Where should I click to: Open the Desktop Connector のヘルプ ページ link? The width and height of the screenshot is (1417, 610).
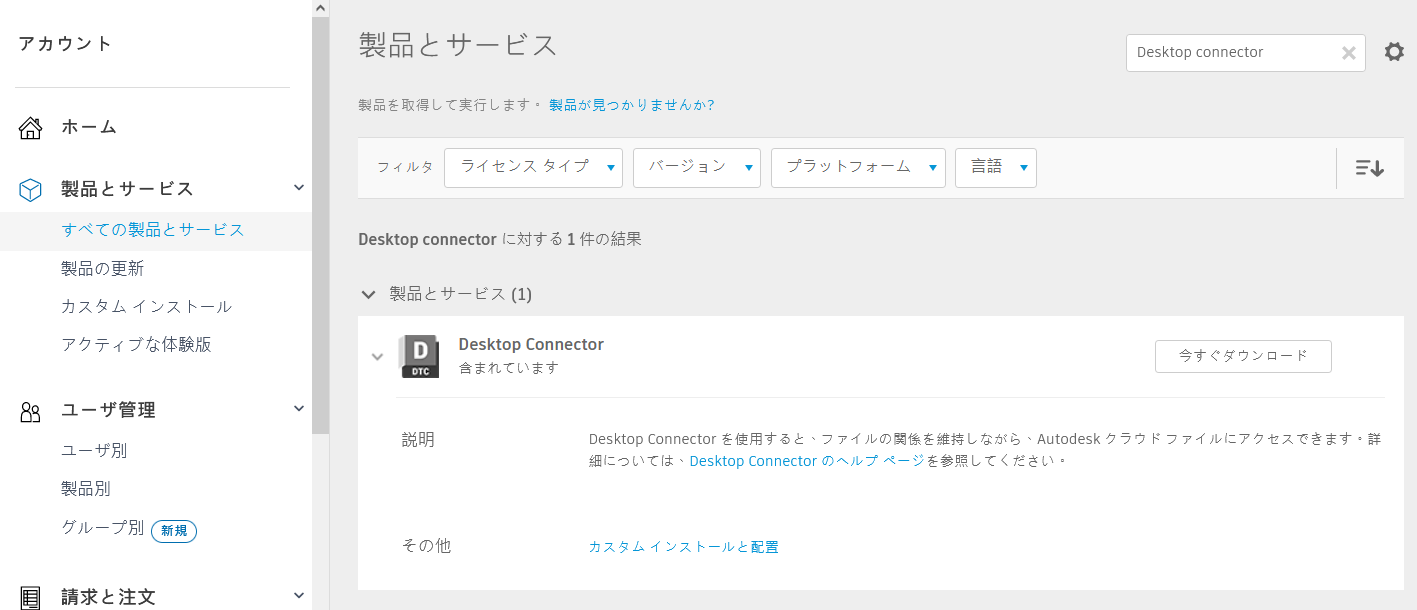pos(807,461)
